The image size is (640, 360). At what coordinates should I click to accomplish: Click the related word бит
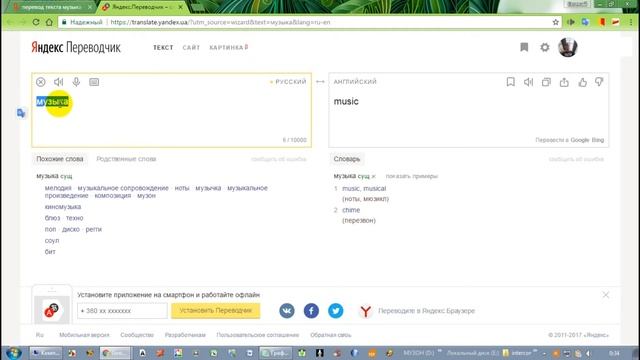[50, 252]
